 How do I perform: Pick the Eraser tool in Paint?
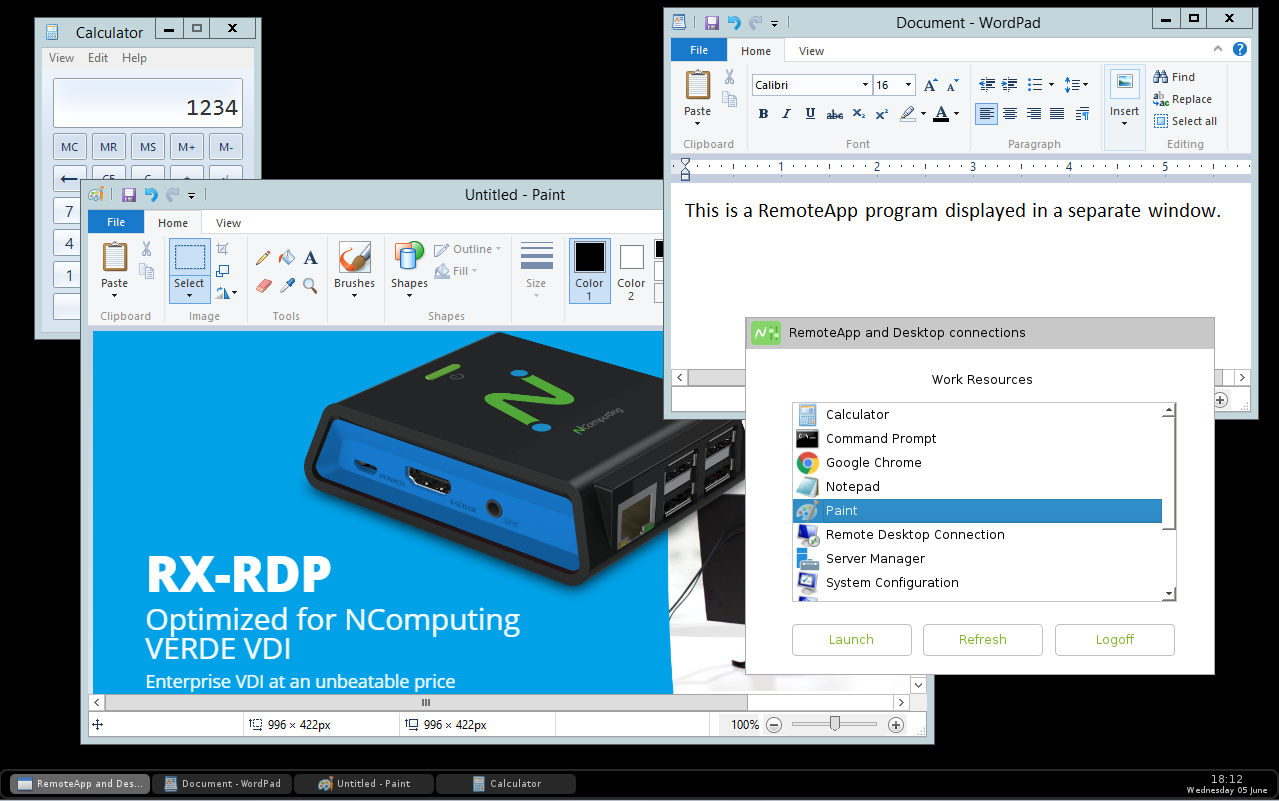point(263,286)
